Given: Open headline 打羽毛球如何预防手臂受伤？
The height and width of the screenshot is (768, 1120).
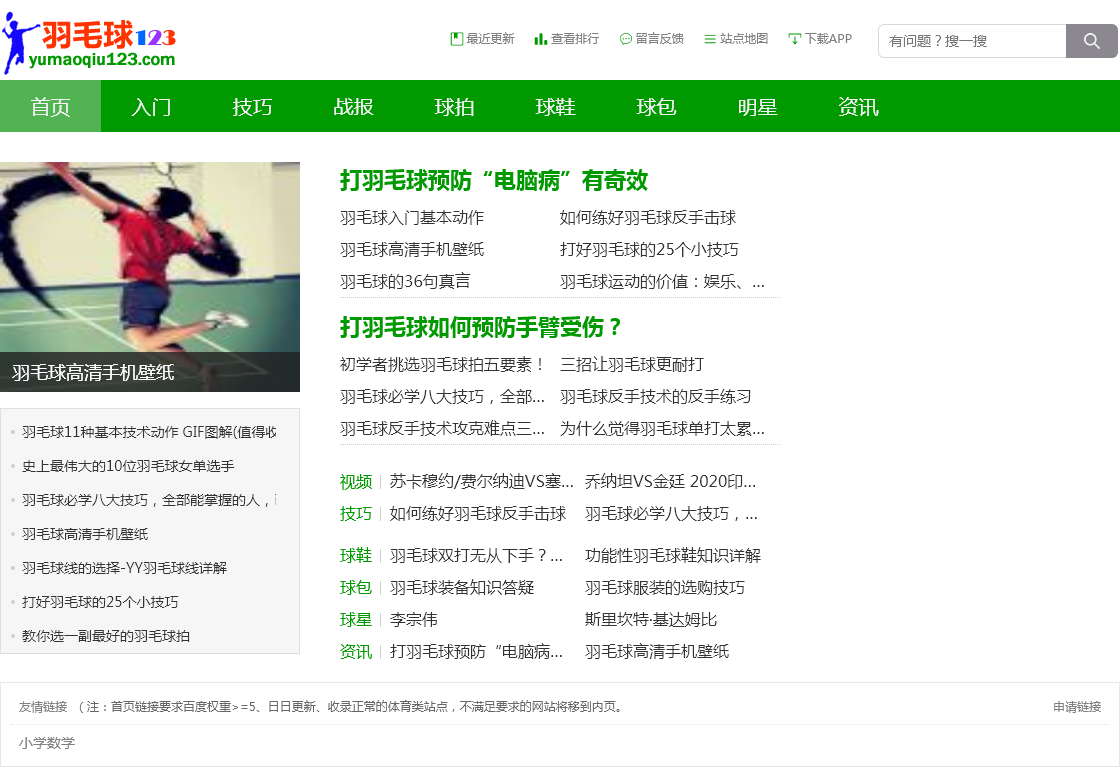Looking at the screenshot, I should point(481,327).
